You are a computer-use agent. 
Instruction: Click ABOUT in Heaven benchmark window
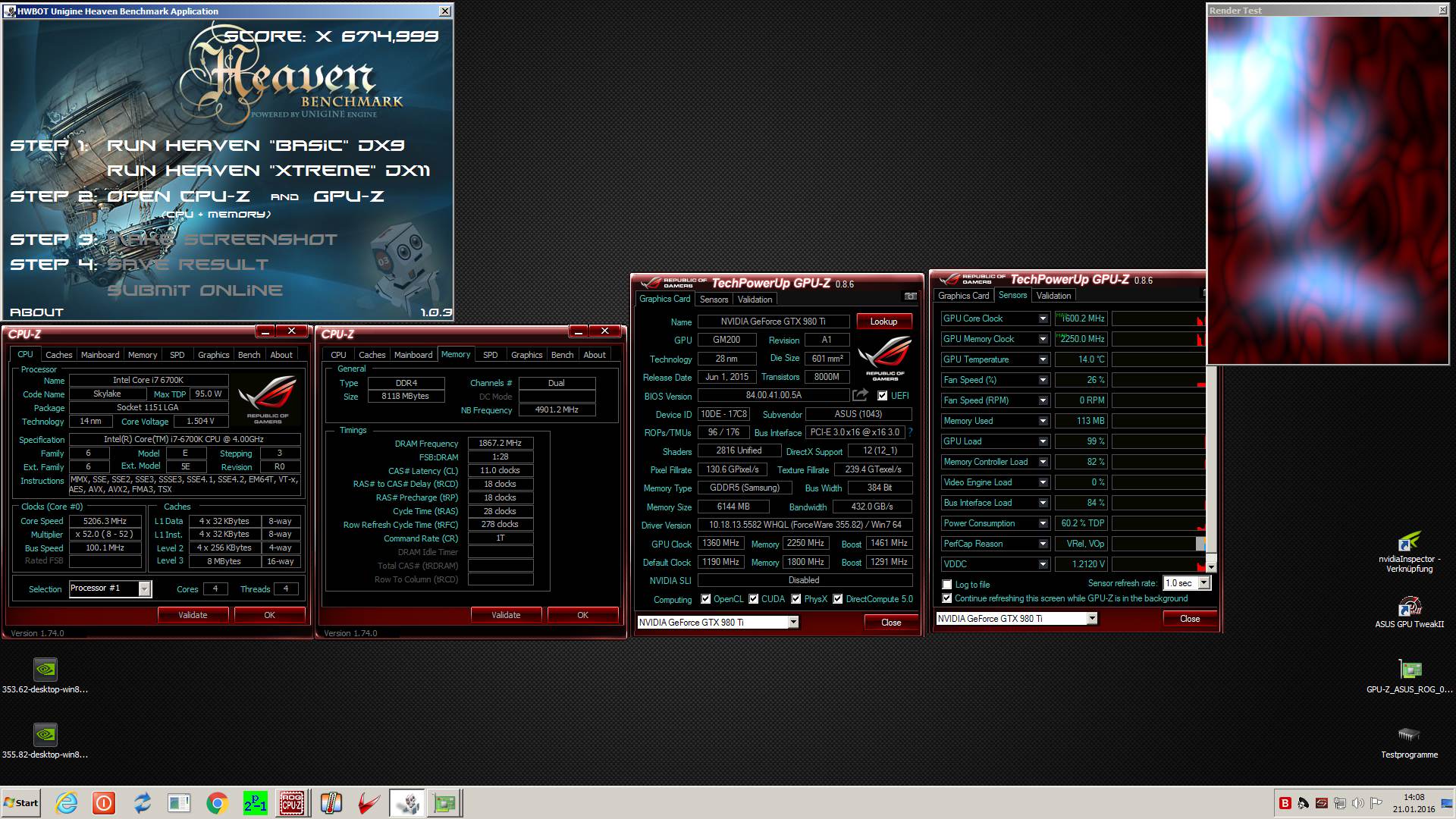pyautogui.click(x=36, y=312)
